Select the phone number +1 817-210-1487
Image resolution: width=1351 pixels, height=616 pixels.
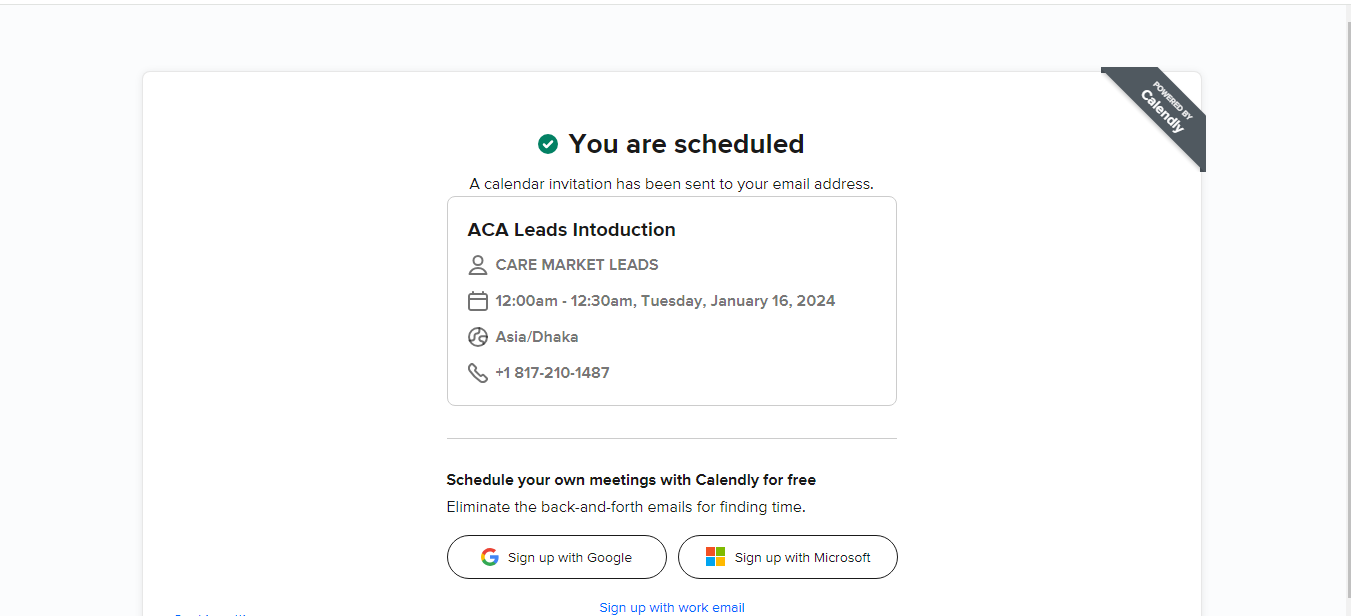click(x=552, y=373)
